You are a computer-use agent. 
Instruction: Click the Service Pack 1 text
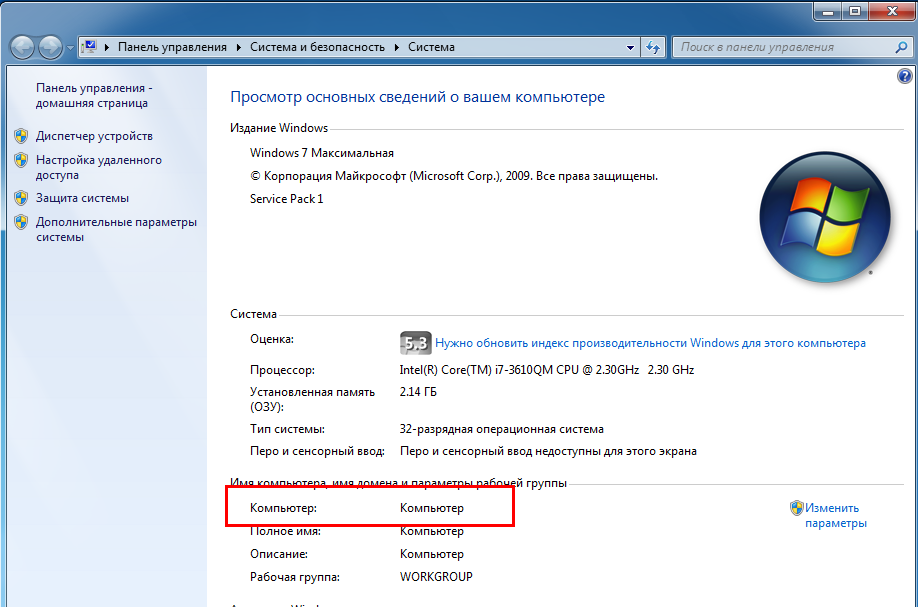(x=286, y=199)
